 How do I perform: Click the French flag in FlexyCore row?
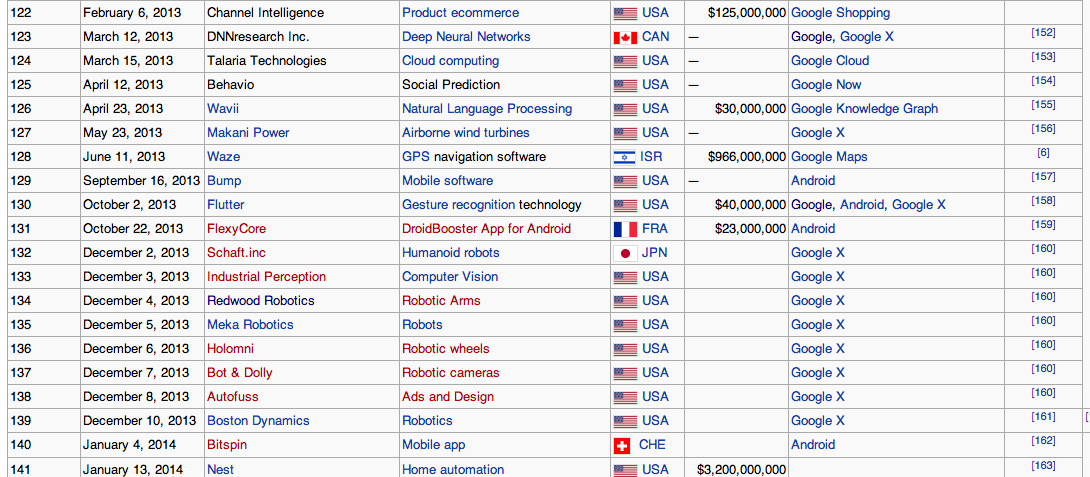click(x=625, y=229)
